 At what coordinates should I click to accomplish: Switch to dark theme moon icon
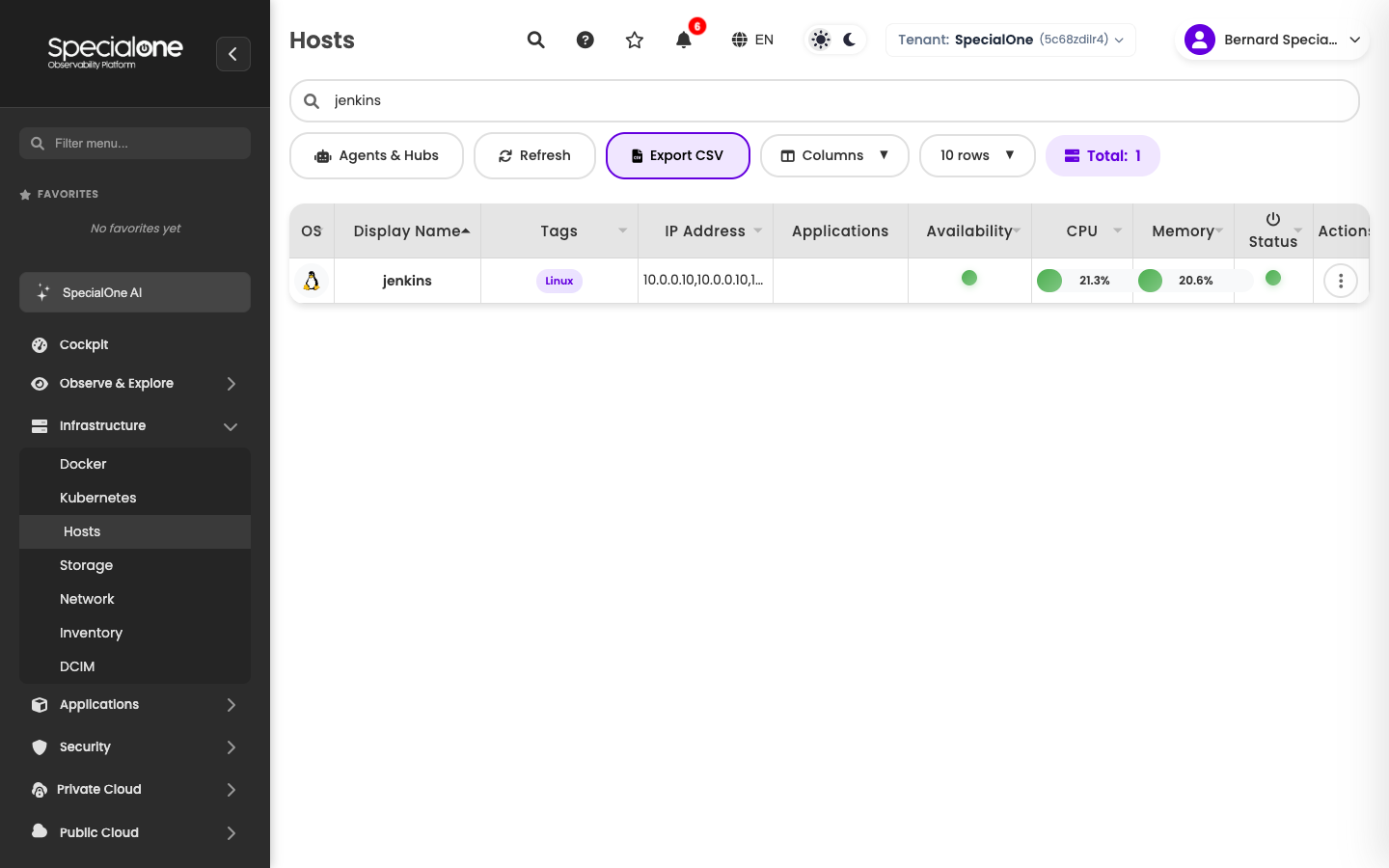click(x=850, y=40)
